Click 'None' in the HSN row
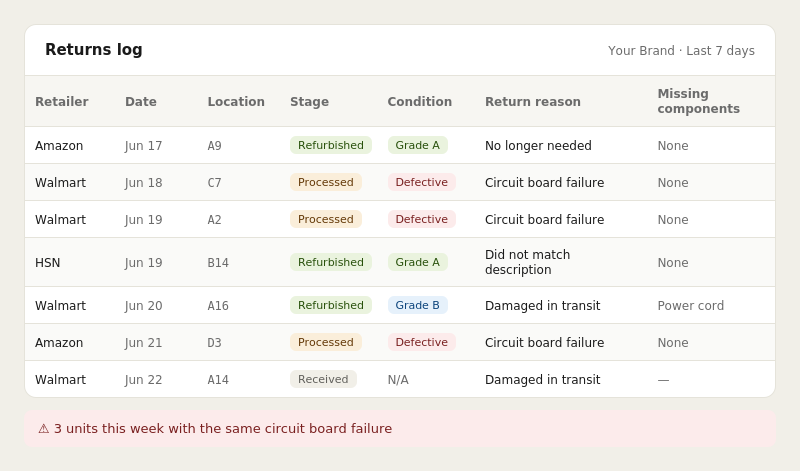 [x=673, y=262]
